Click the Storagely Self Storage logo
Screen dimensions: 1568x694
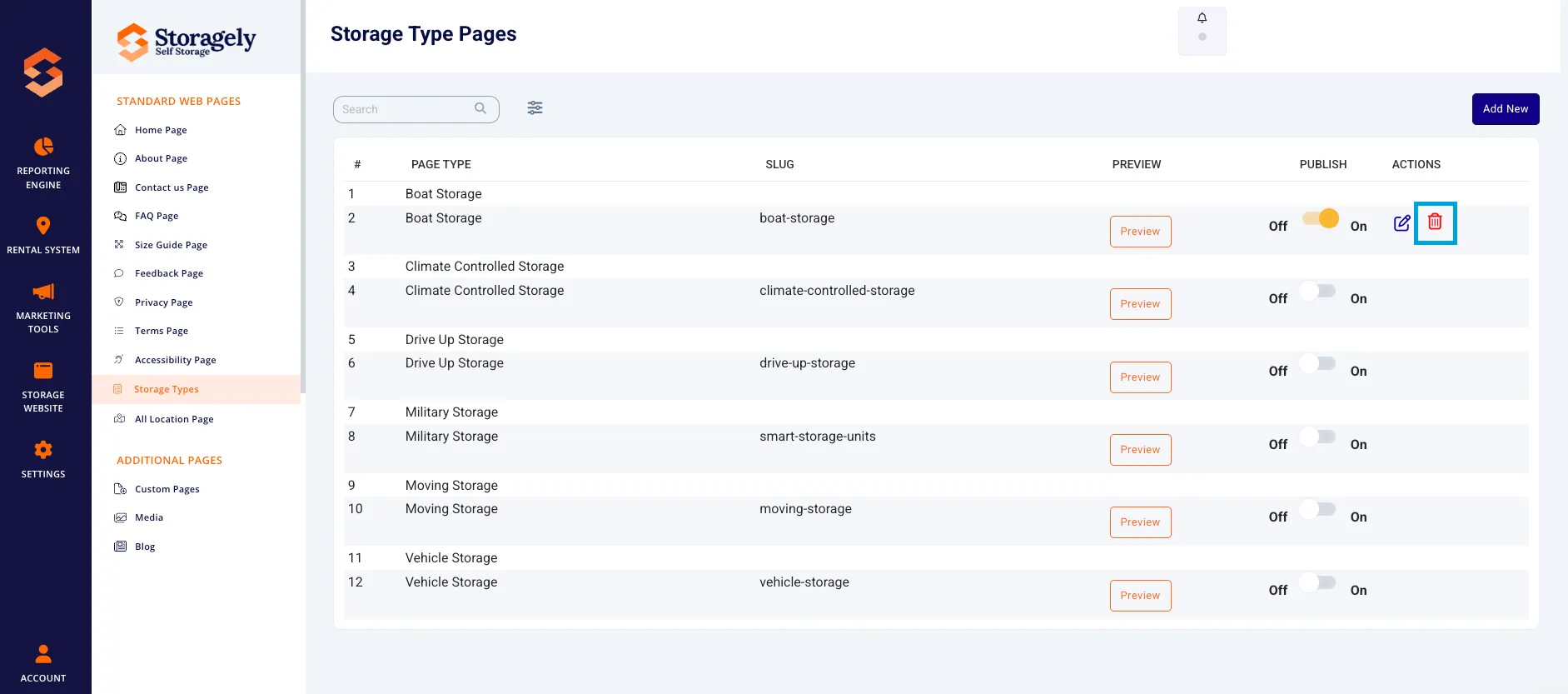pos(187,42)
